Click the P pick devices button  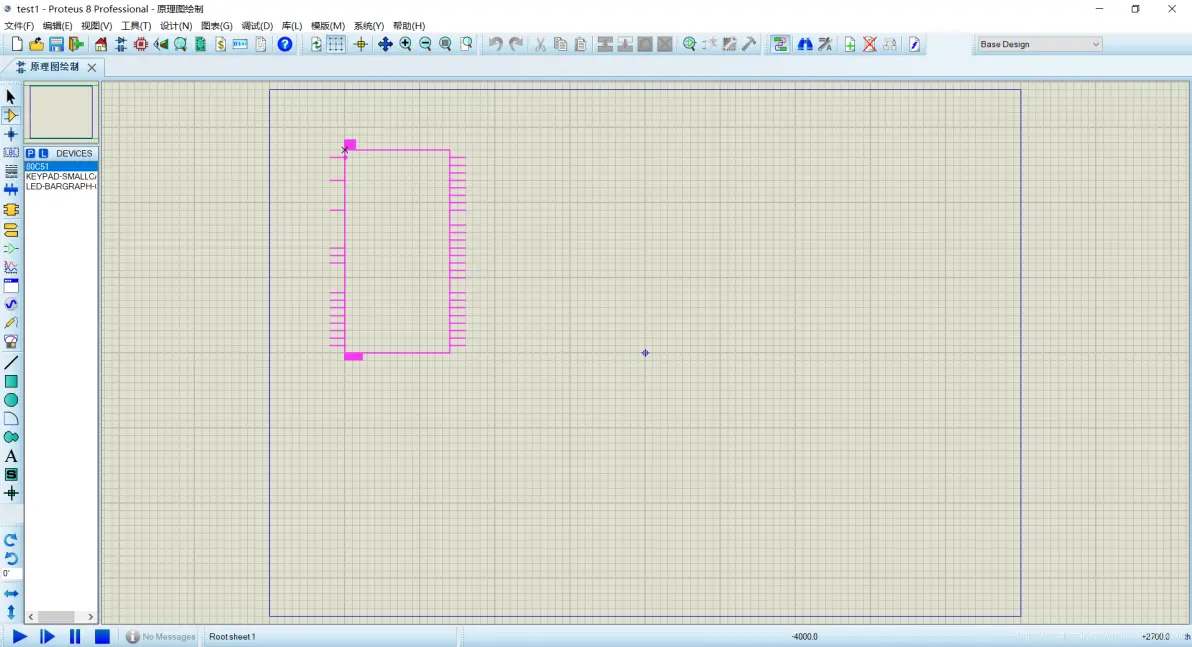click(x=30, y=153)
